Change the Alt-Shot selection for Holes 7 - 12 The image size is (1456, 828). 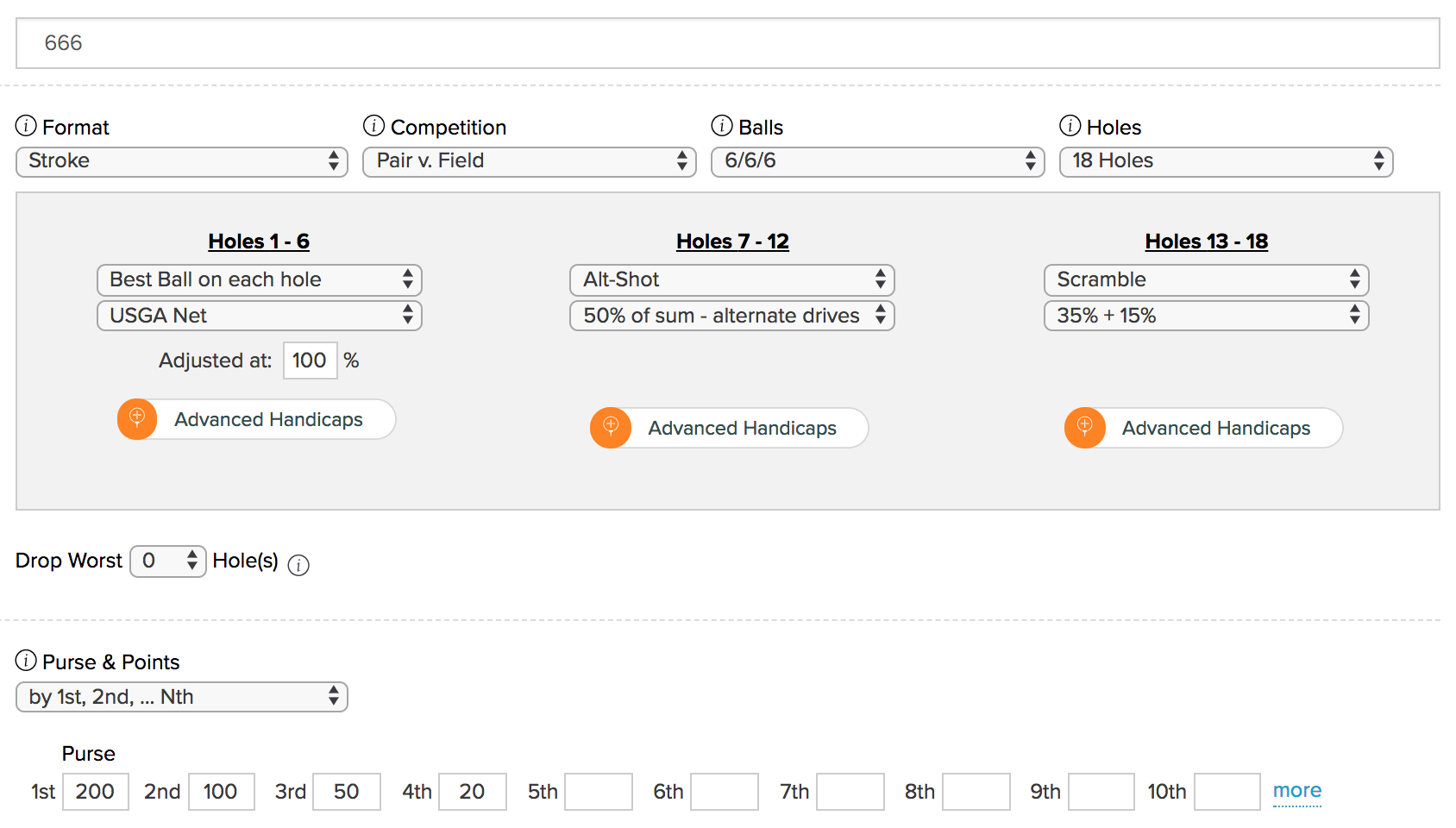pos(731,280)
